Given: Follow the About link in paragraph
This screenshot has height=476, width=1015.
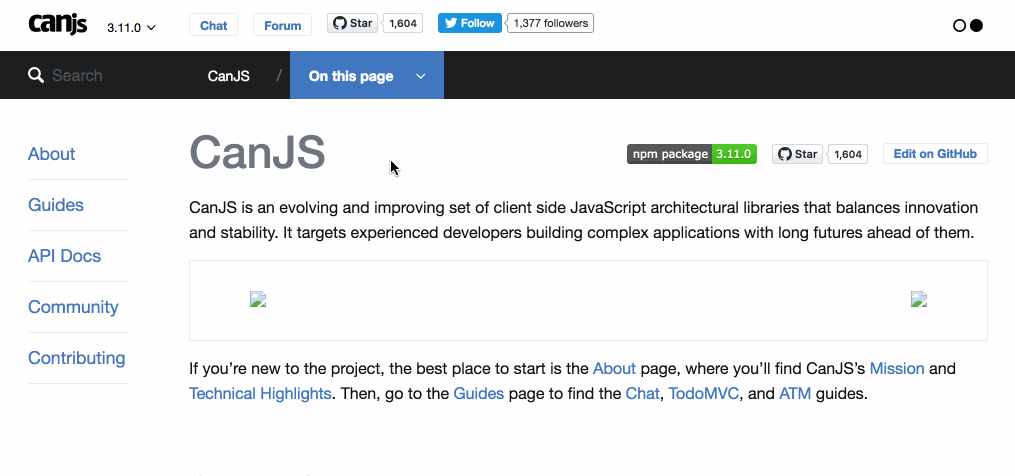Looking at the screenshot, I should pyautogui.click(x=614, y=369).
